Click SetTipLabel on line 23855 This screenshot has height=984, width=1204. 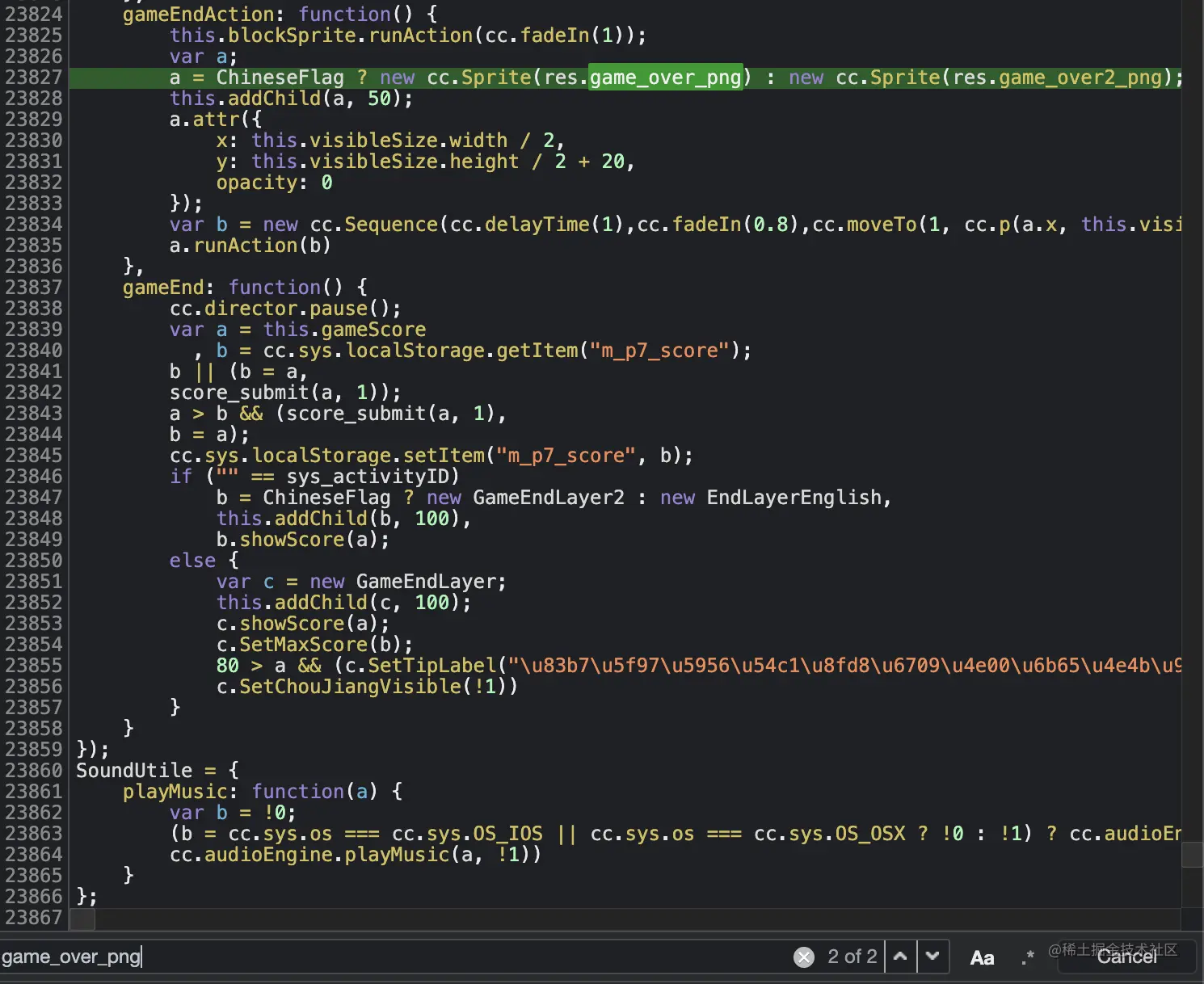[x=432, y=666]
